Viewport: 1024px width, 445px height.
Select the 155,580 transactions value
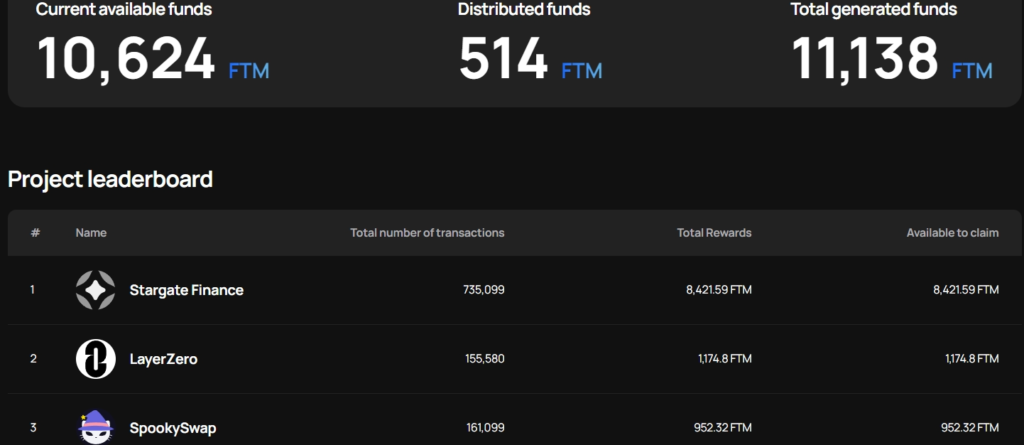[485, 359]
